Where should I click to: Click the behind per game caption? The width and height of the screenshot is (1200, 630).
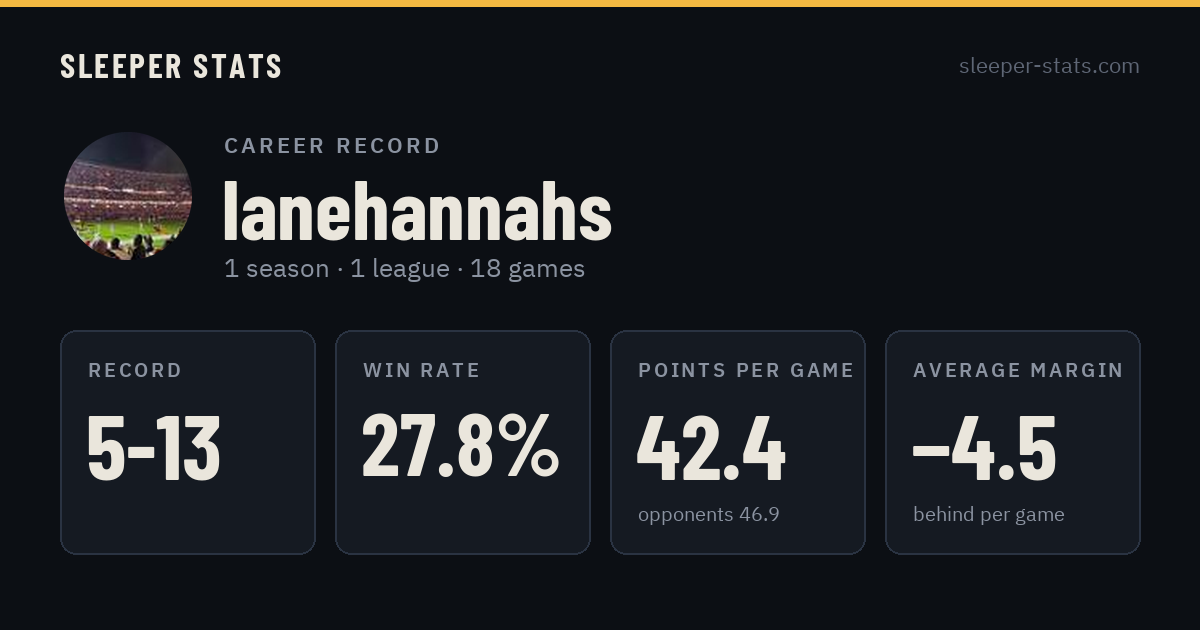coord(989,515)
